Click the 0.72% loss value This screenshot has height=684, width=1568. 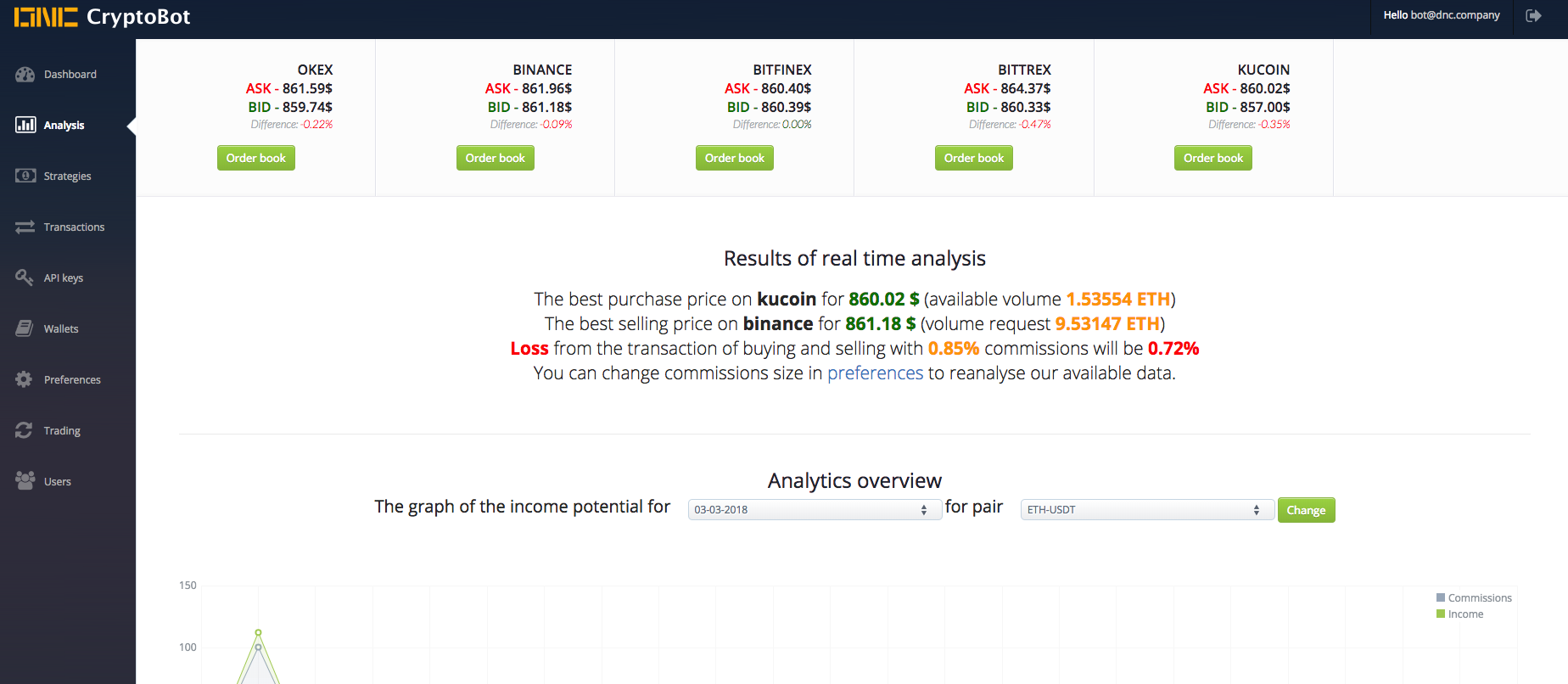(1173, 349)
